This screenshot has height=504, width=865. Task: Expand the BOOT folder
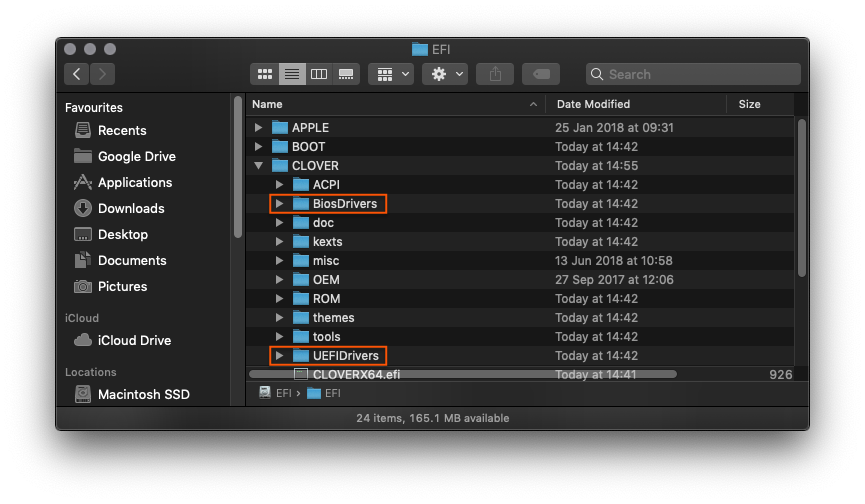click(x=258, y=147)
